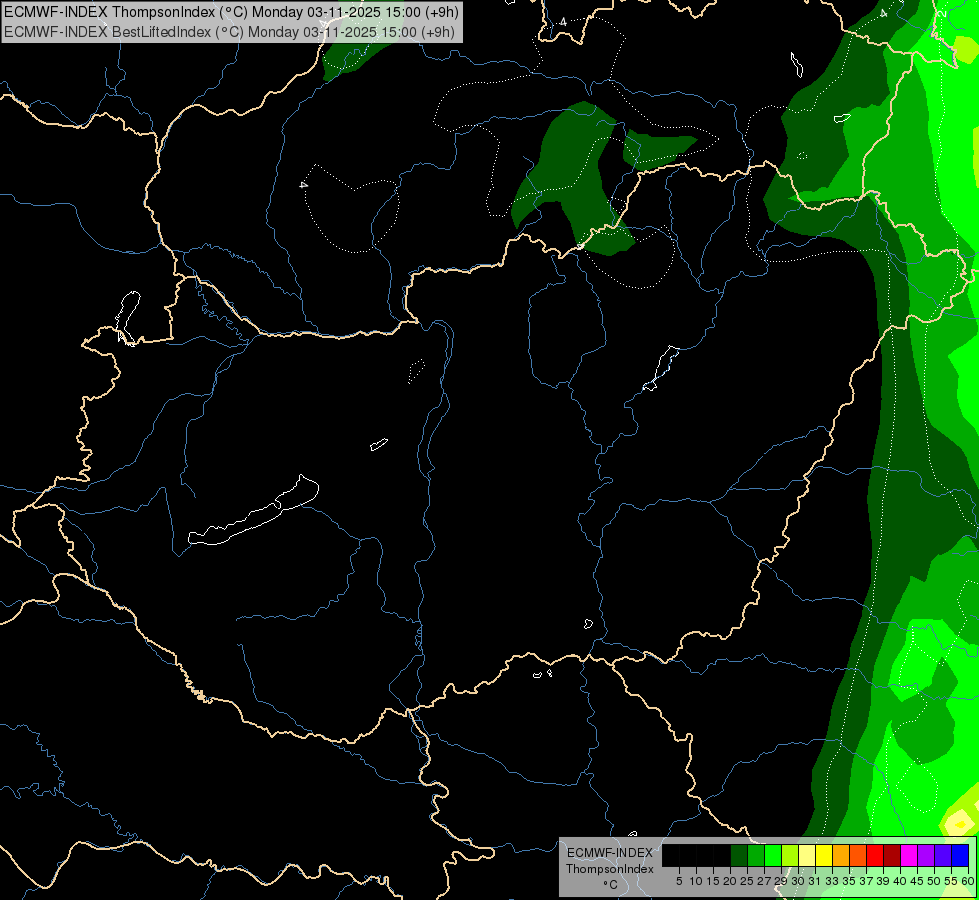Viewport: 979px width, 900px height.
Task: Choose the orange 33-35 legend swatch
Action: click(841, 855)
